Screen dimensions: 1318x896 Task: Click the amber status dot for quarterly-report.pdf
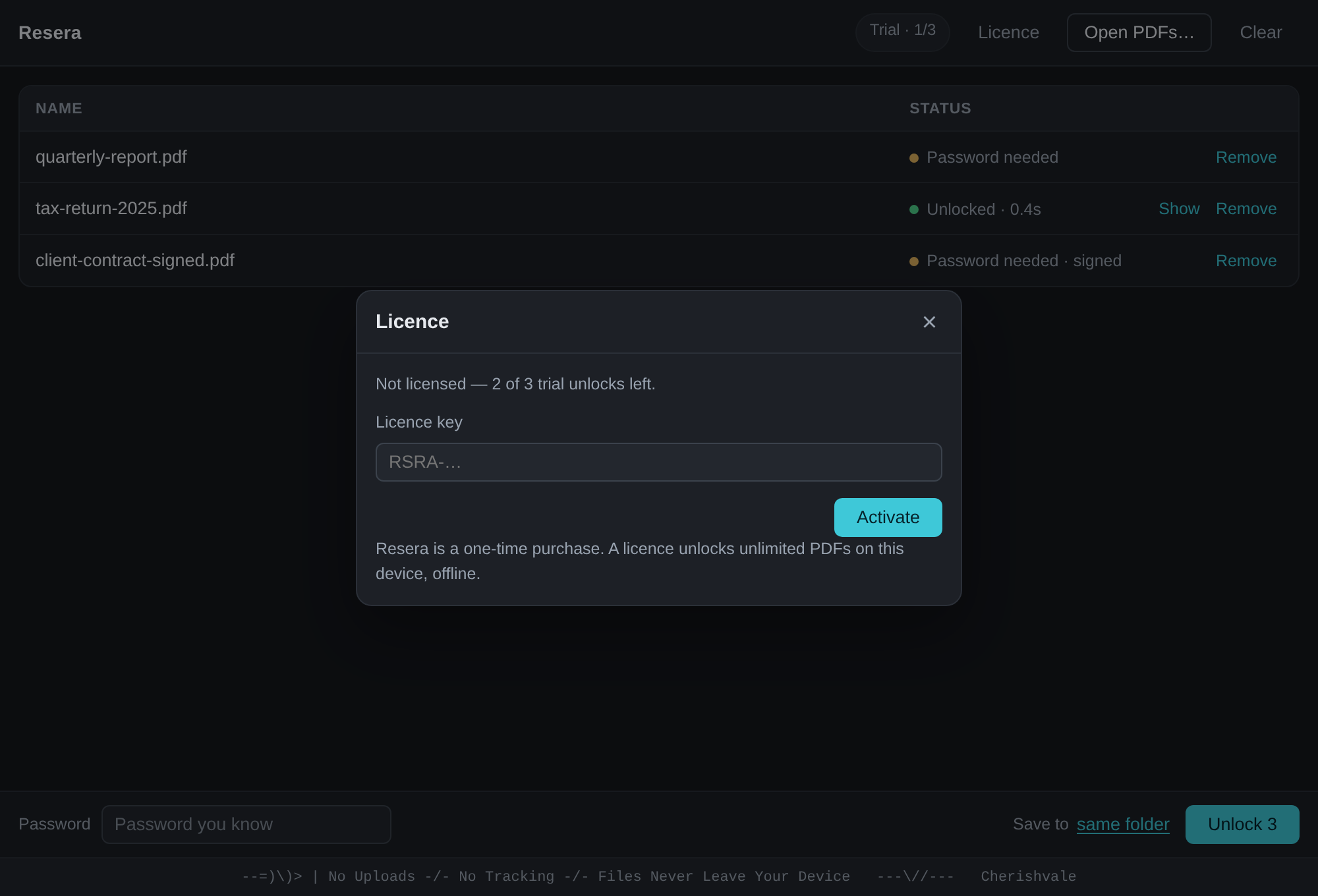(x=914, y=158)
